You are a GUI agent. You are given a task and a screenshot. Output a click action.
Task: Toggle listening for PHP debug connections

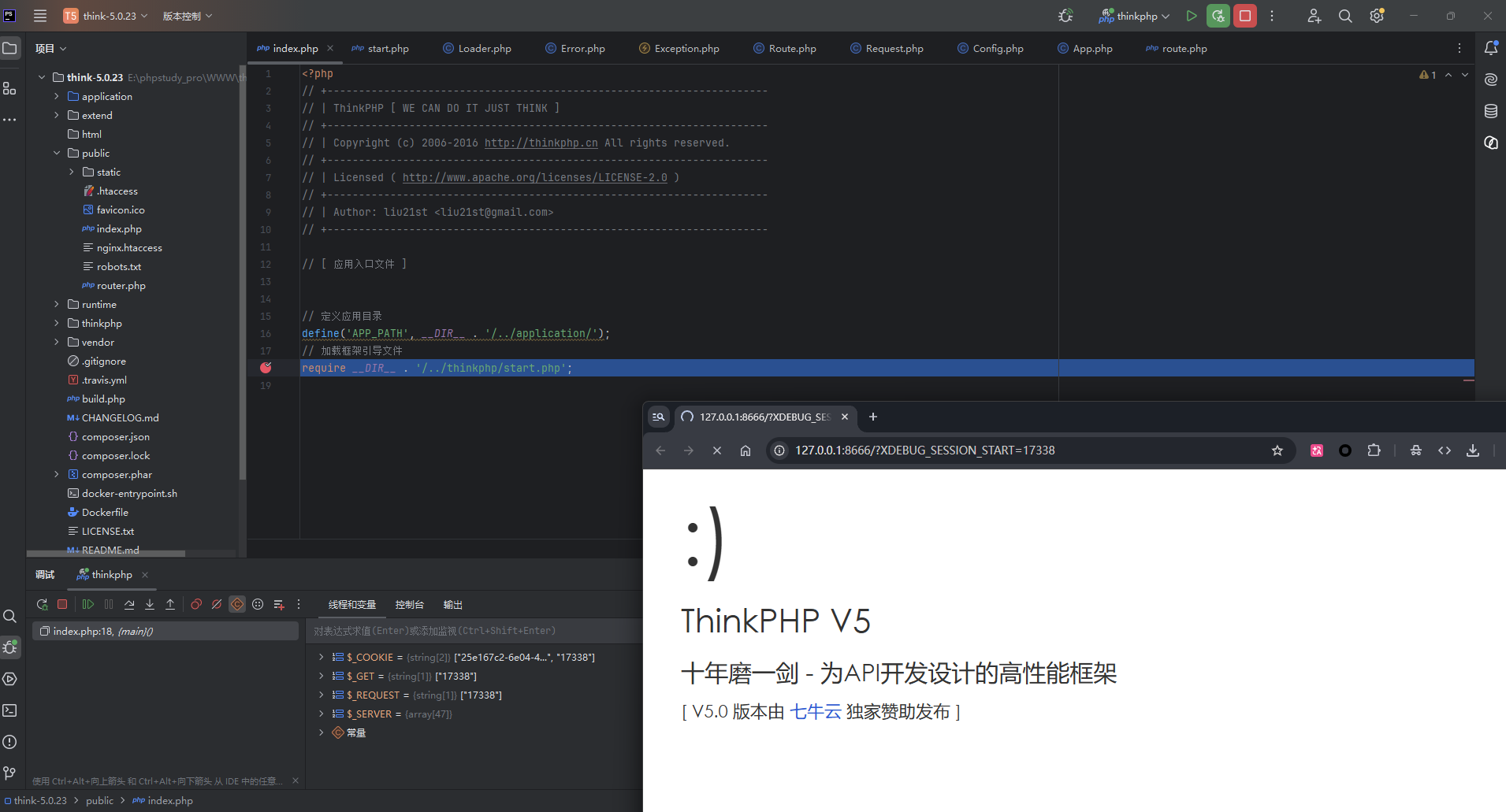point(1065,16)
